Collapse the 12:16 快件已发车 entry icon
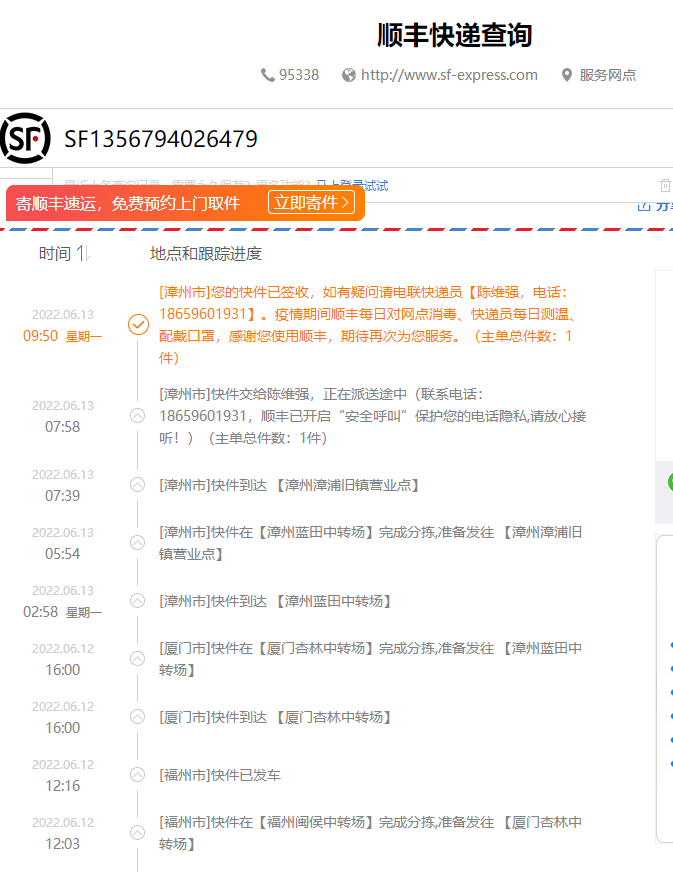The width and height of the screenshot is (673, 872). 137,775
